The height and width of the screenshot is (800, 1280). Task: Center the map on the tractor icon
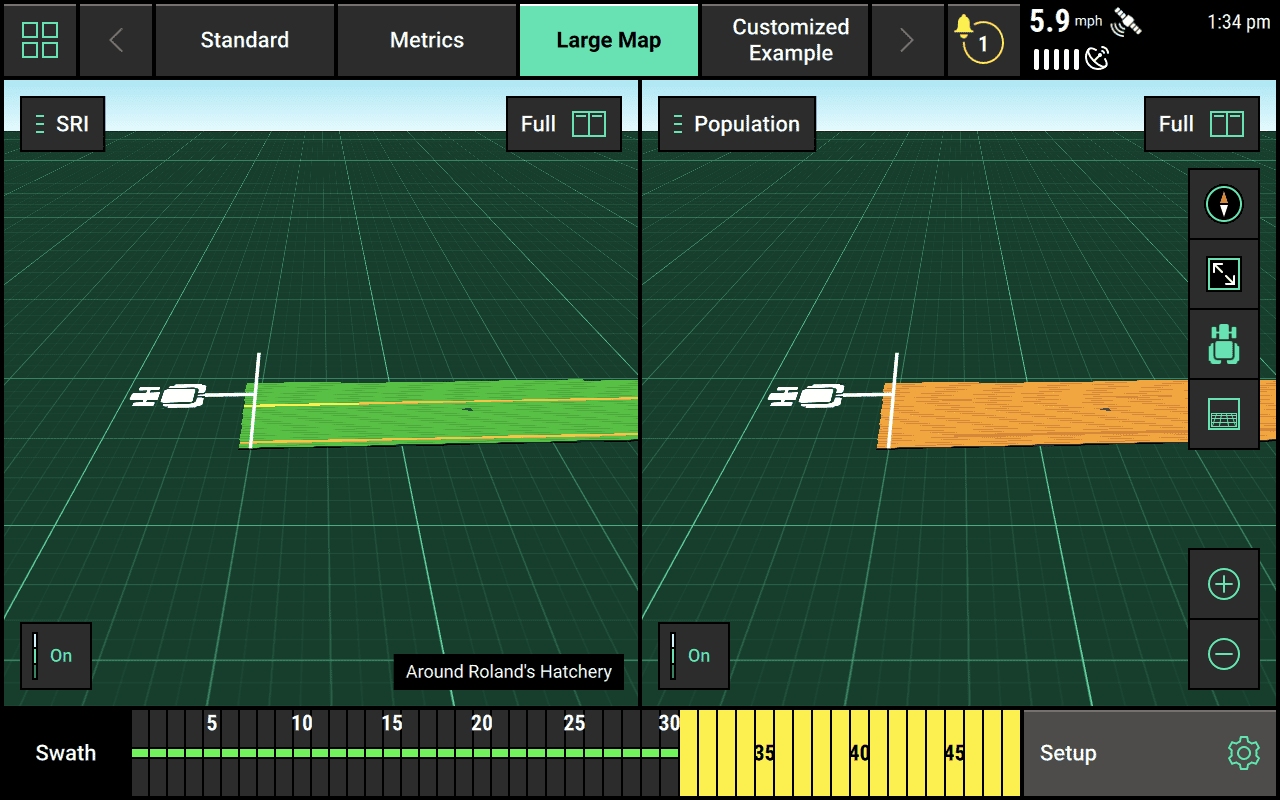1224,343
